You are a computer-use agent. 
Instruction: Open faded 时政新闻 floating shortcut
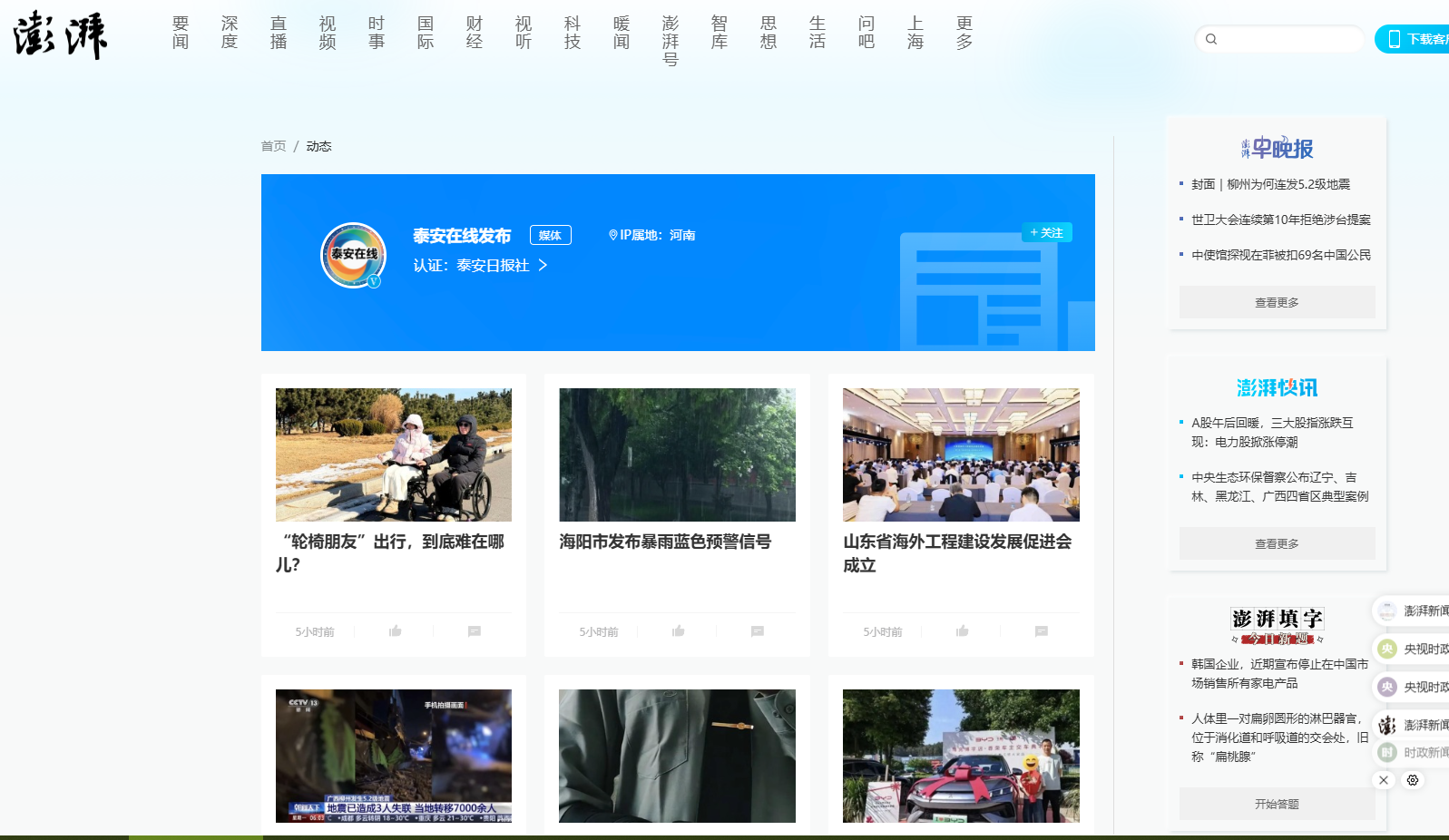click(1414, 752)
